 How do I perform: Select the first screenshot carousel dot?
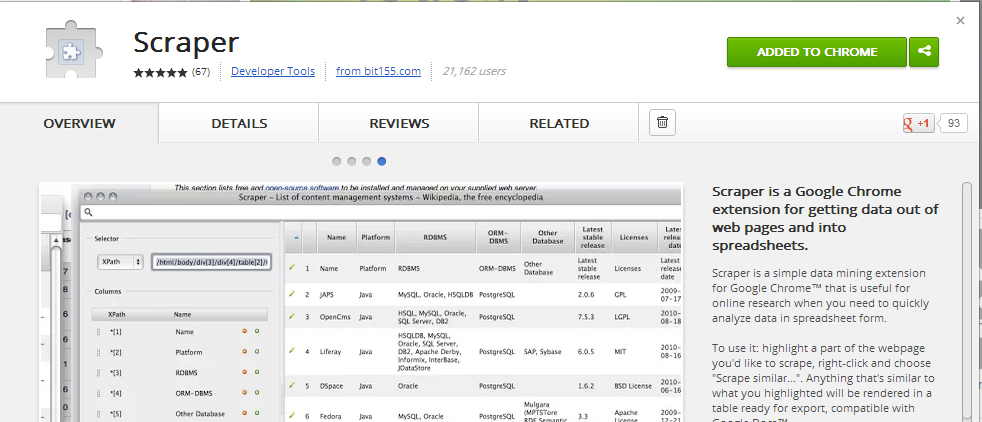(x=337, y=161)
